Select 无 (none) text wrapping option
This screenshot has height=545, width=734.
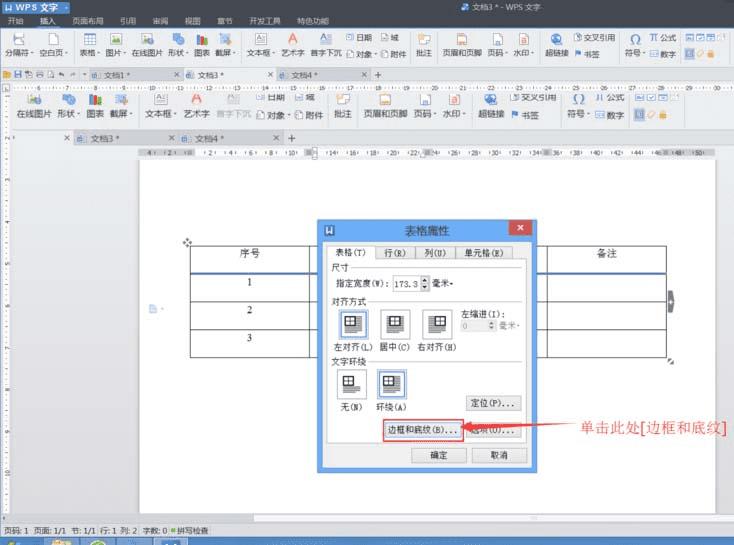350,384
